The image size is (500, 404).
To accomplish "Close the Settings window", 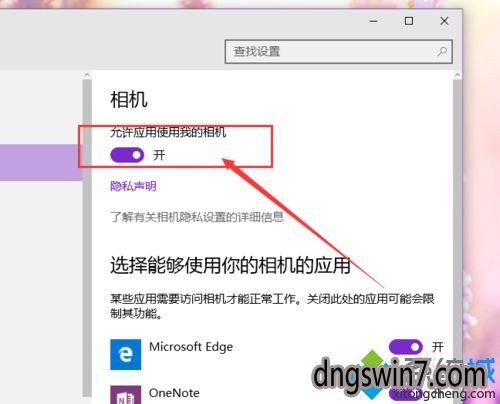I will [x=444, y=21].
